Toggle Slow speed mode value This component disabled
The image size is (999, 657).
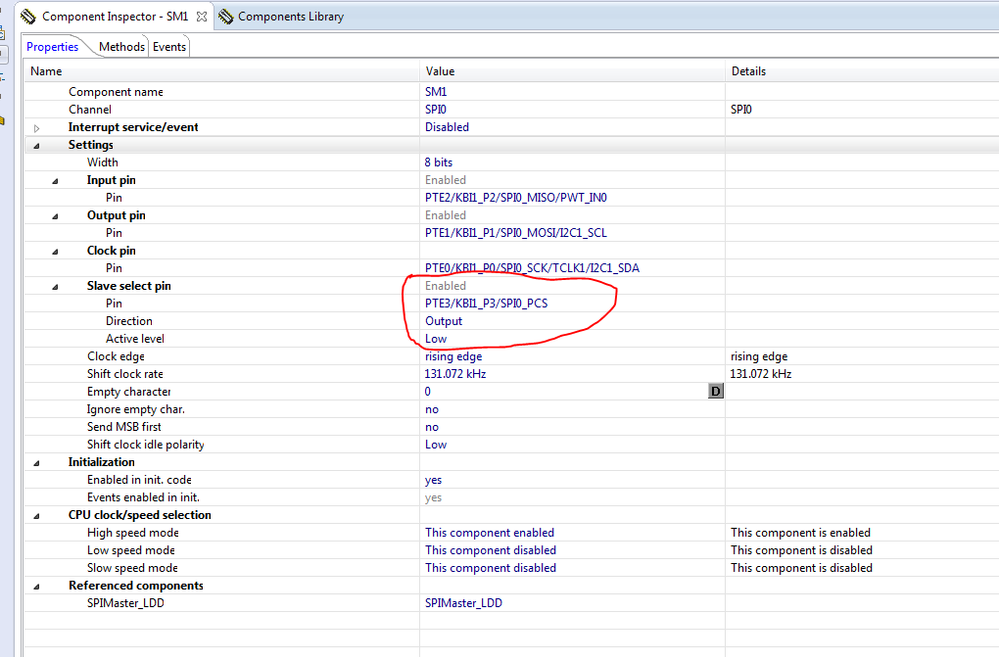pyautogui.click(x=491, y=568)
